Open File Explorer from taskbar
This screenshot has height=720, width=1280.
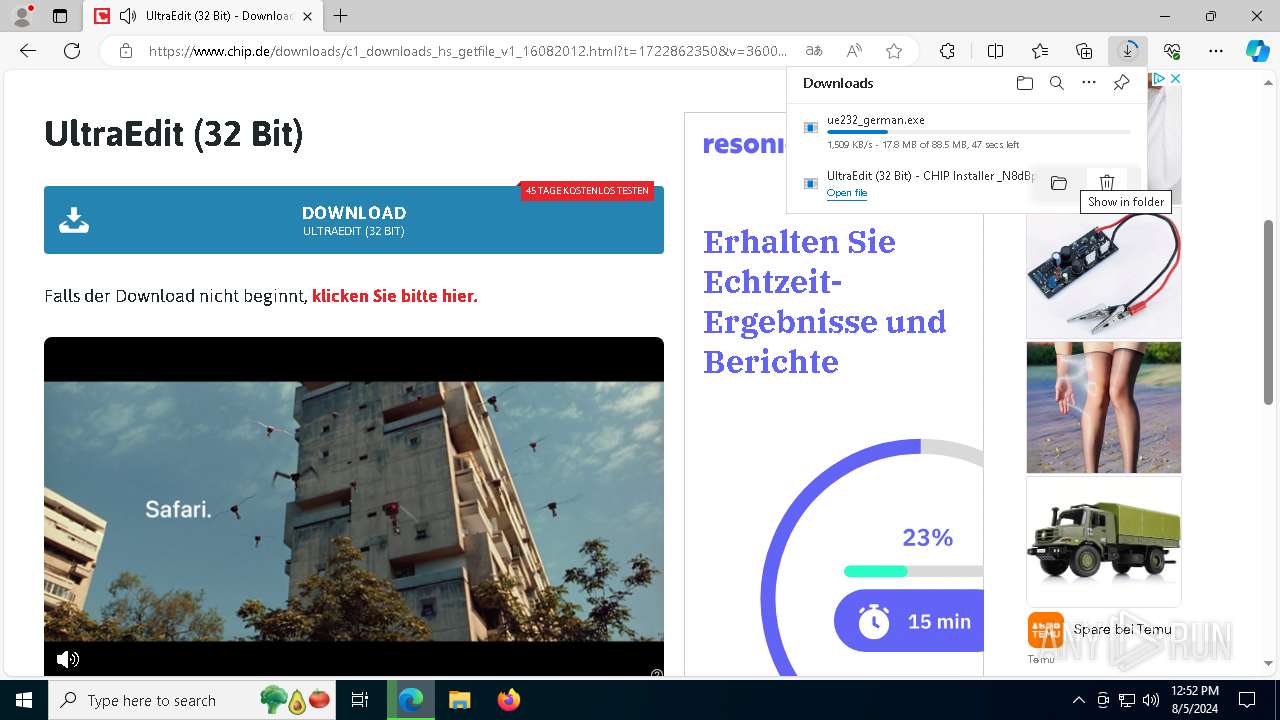459,700
